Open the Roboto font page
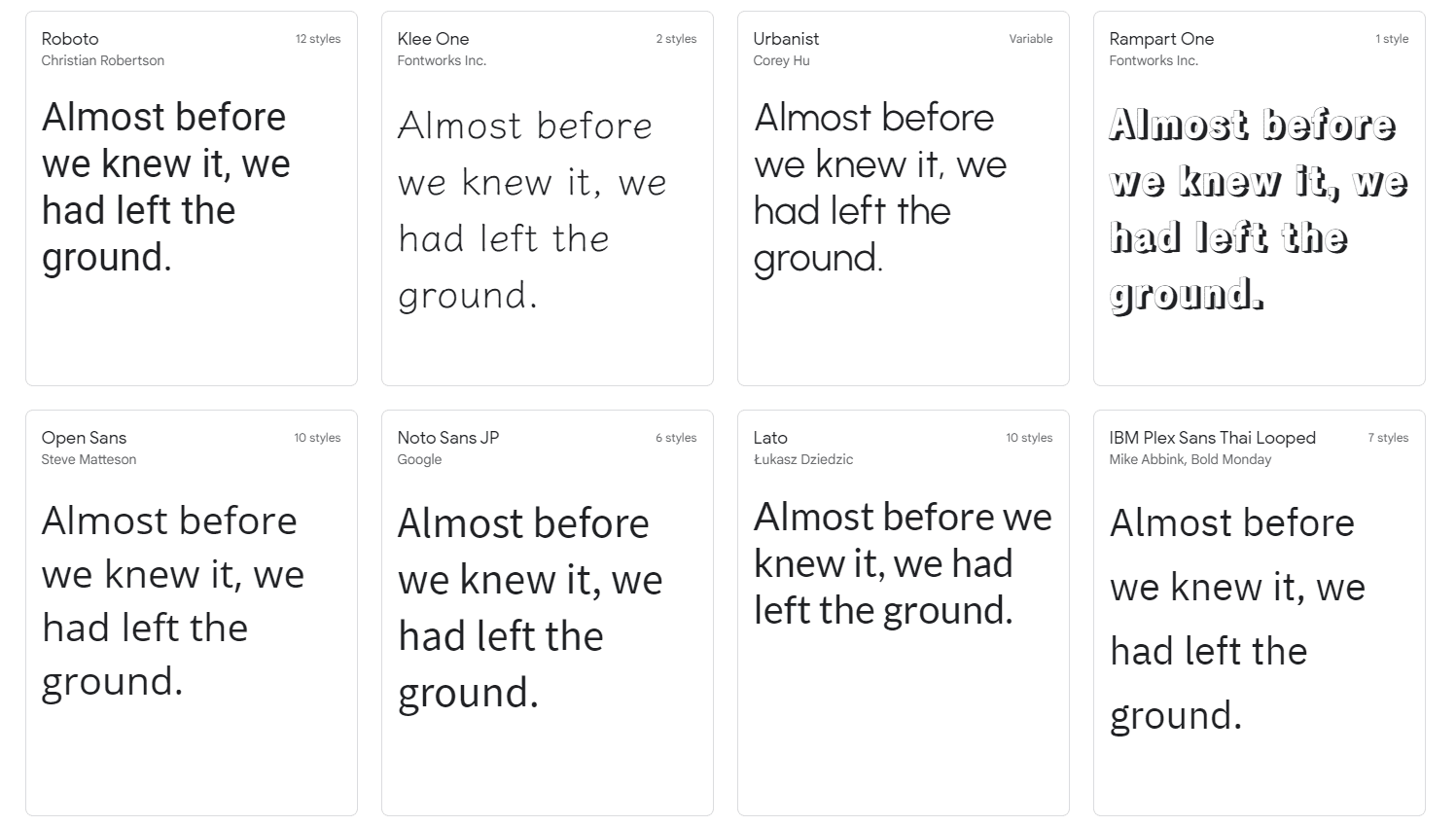Image resolution: width=1456 pixels, height=826 pixels. 69,39
